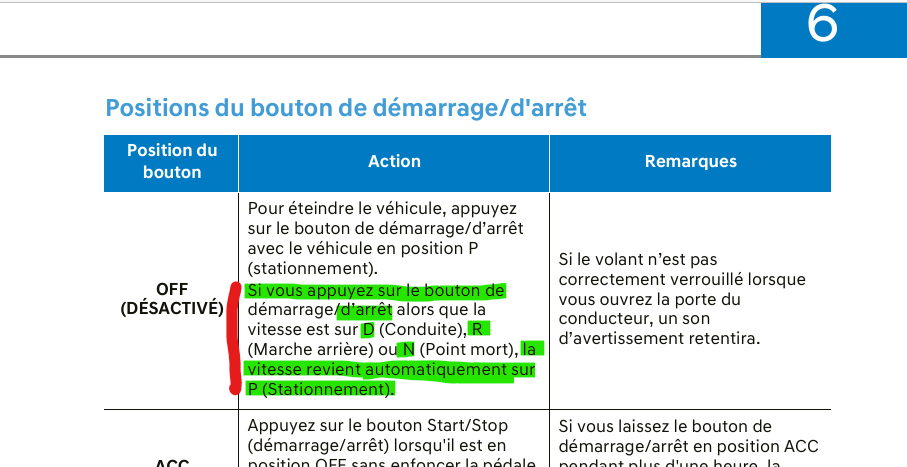The height and width of the screenshot is (467, 907).
Task: Select the highlighted word "d'arrêt"
Action: (x=363, y=310)
